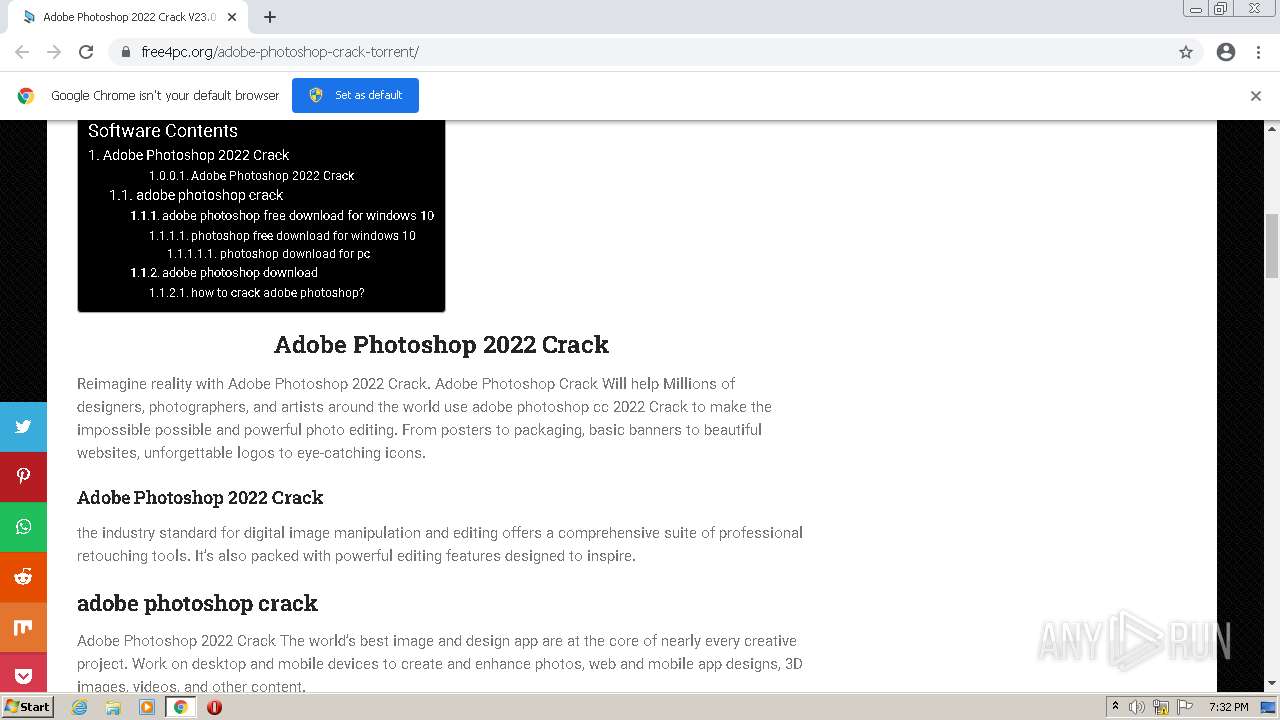Open a new tab with the plus icon
1280x720 pixels.
[x=270, y=17]
